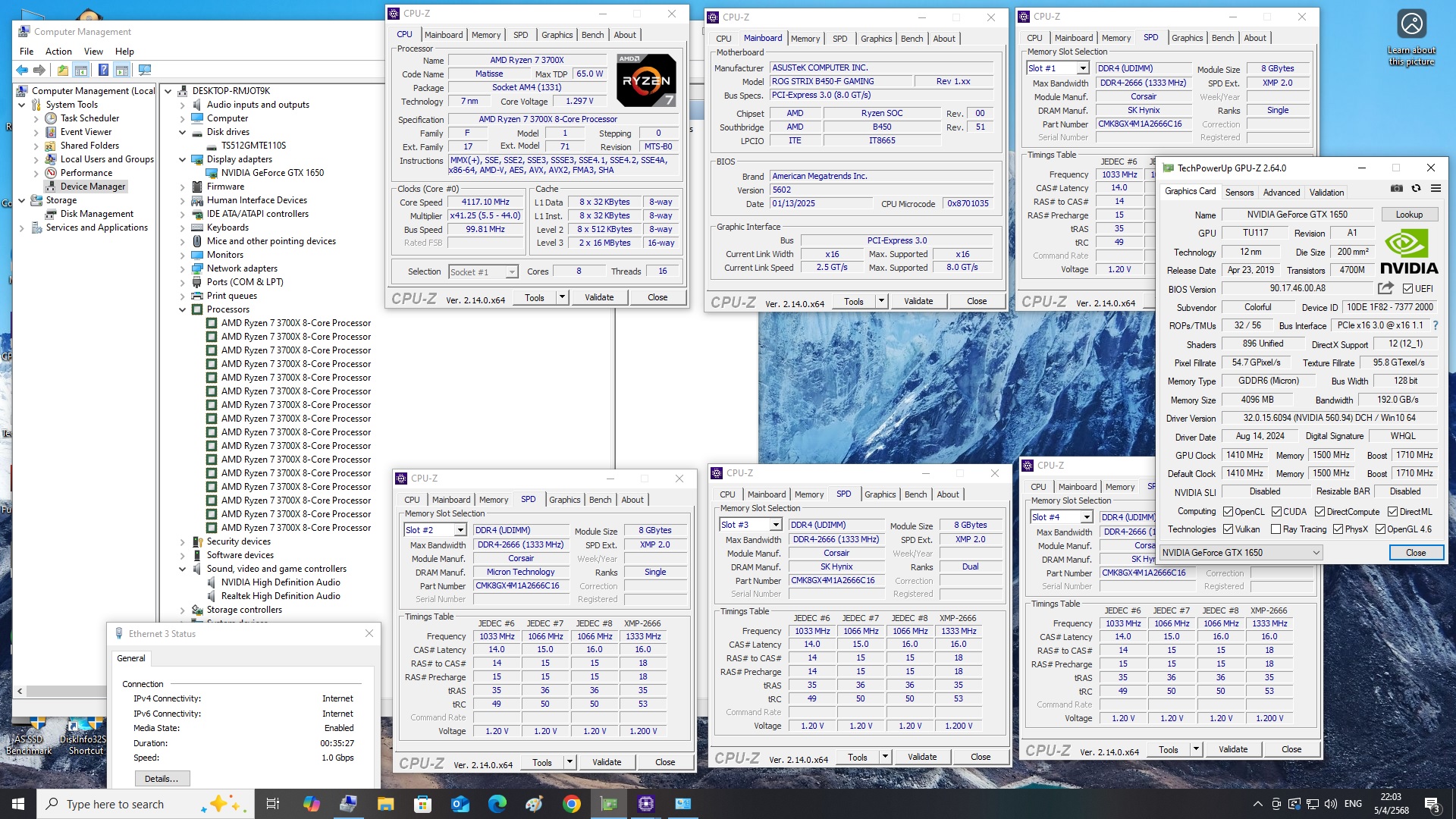Viewport: 1456px width, 819px height.
Task: Switch to Advanced tab in GPU-Z
Action: [1281, 193]
